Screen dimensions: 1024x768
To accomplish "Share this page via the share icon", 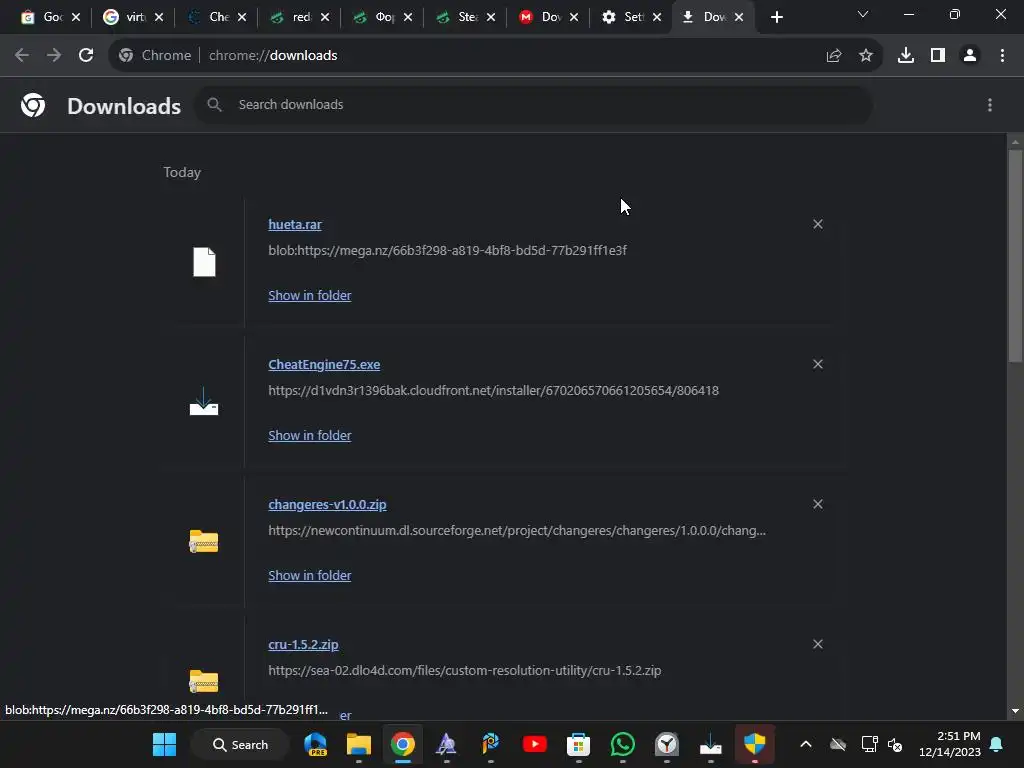I will coord(834,56).
